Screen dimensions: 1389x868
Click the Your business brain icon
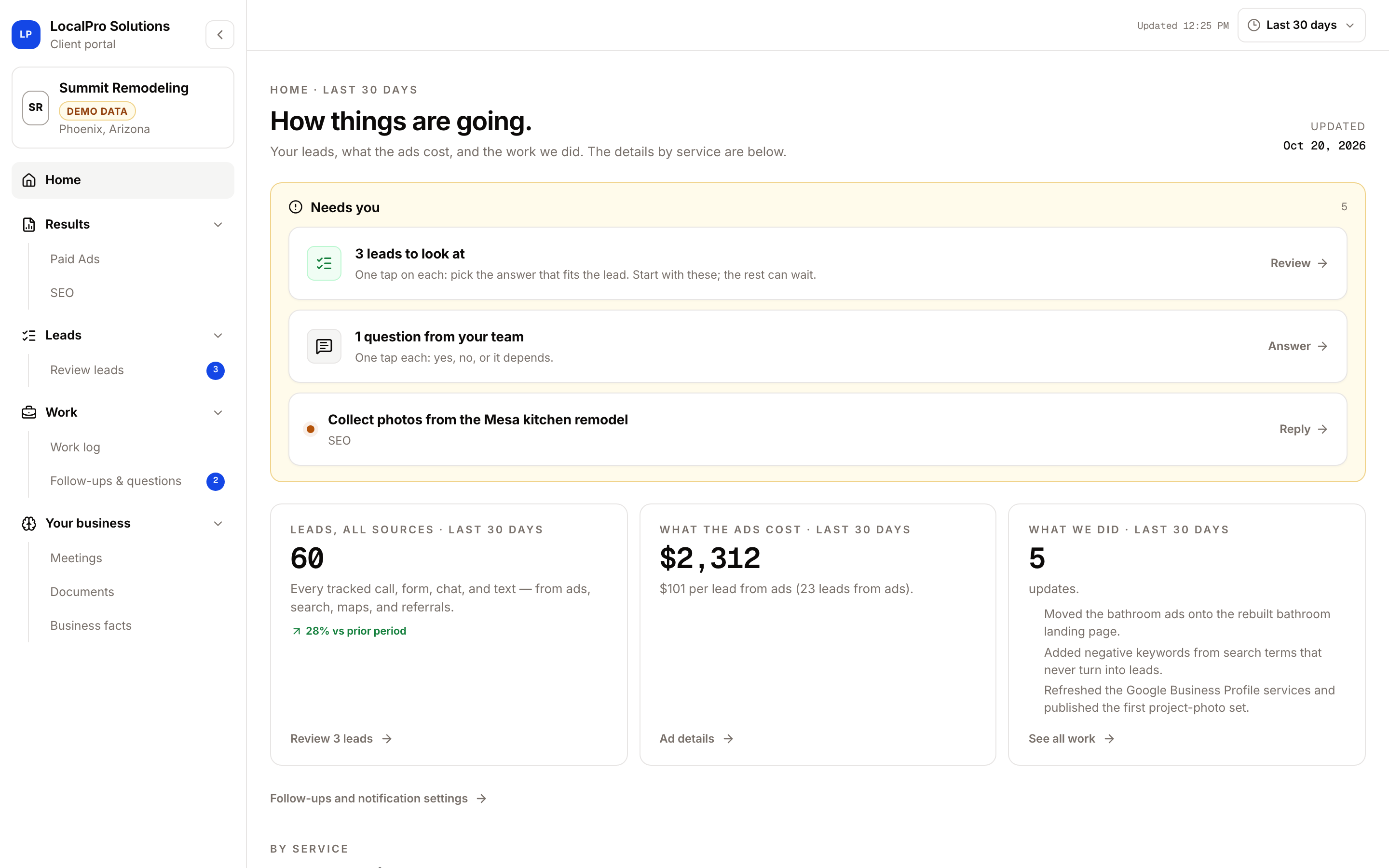29,524
